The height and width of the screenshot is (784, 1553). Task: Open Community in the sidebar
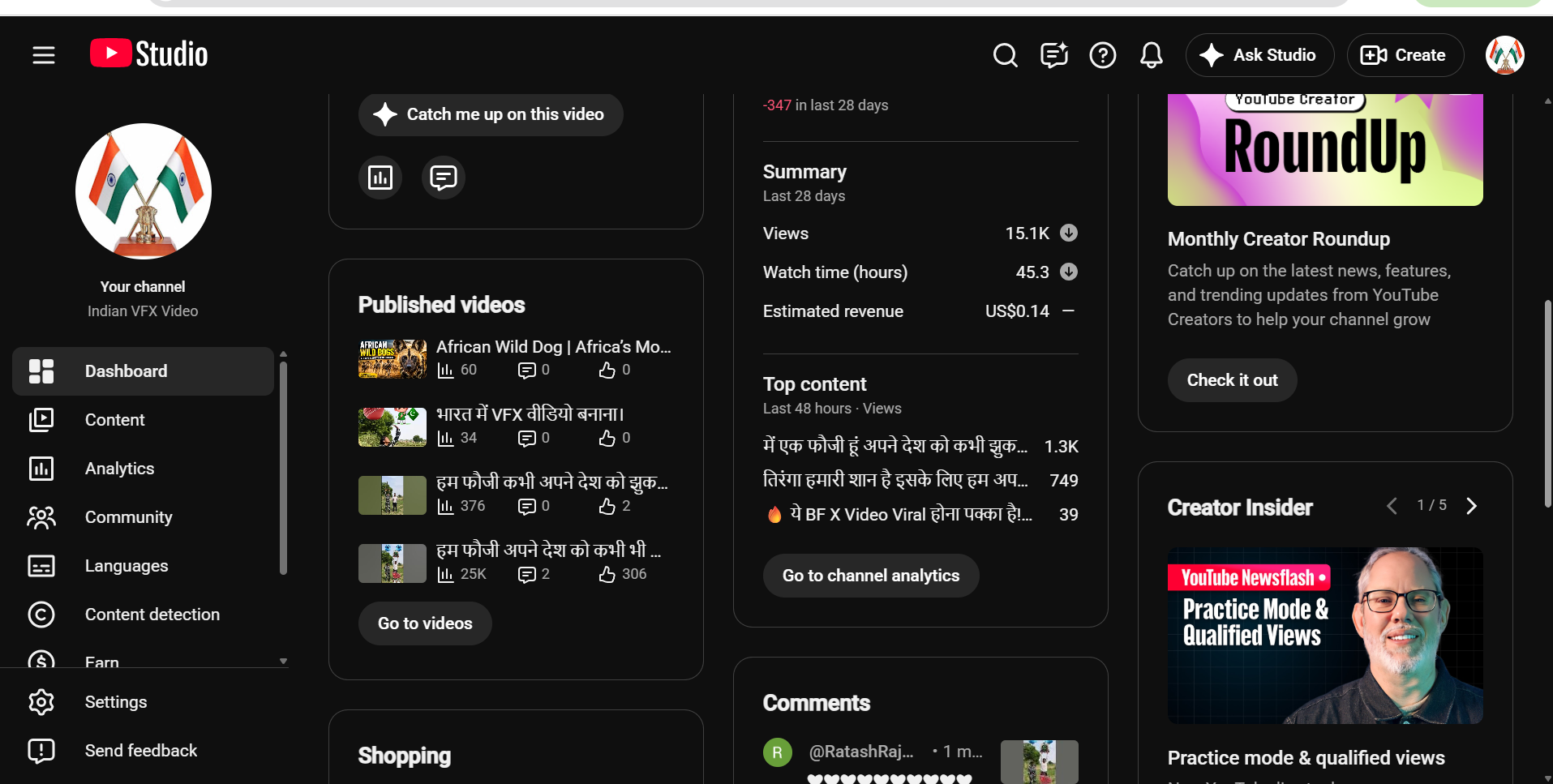pyautogui.click(x=143, y=517)
